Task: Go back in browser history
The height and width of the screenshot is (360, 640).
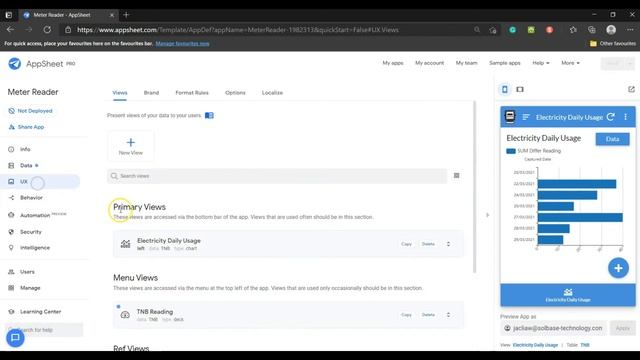Action: tap(10, 30)
